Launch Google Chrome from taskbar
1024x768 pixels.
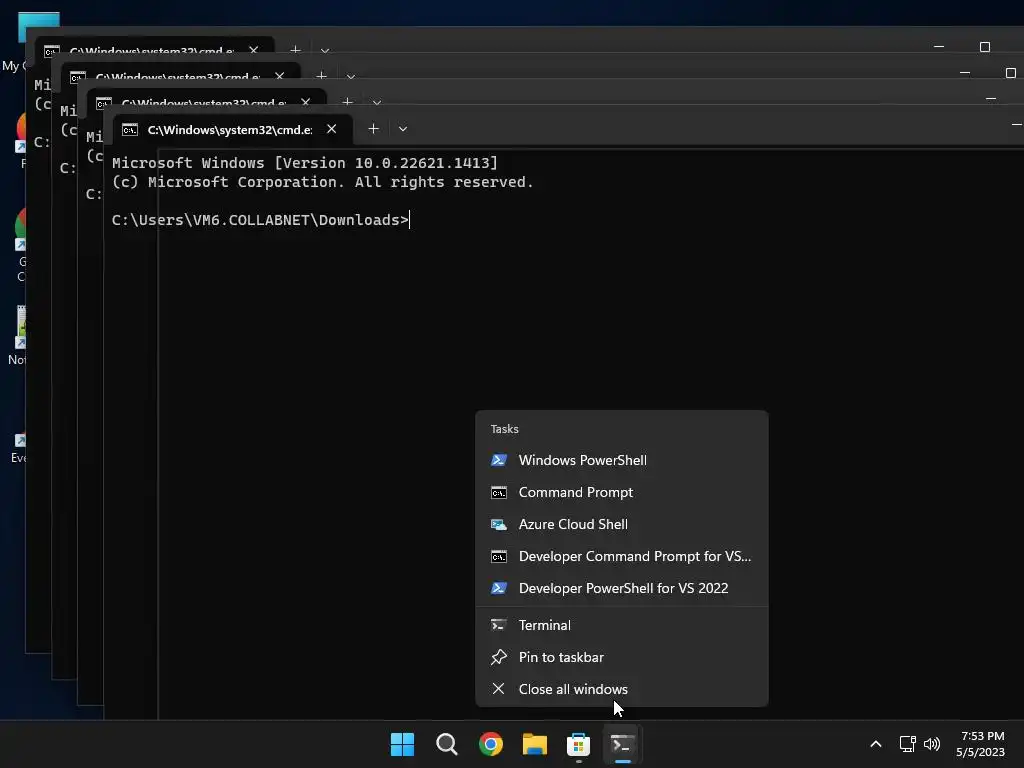tap(490, 744)
